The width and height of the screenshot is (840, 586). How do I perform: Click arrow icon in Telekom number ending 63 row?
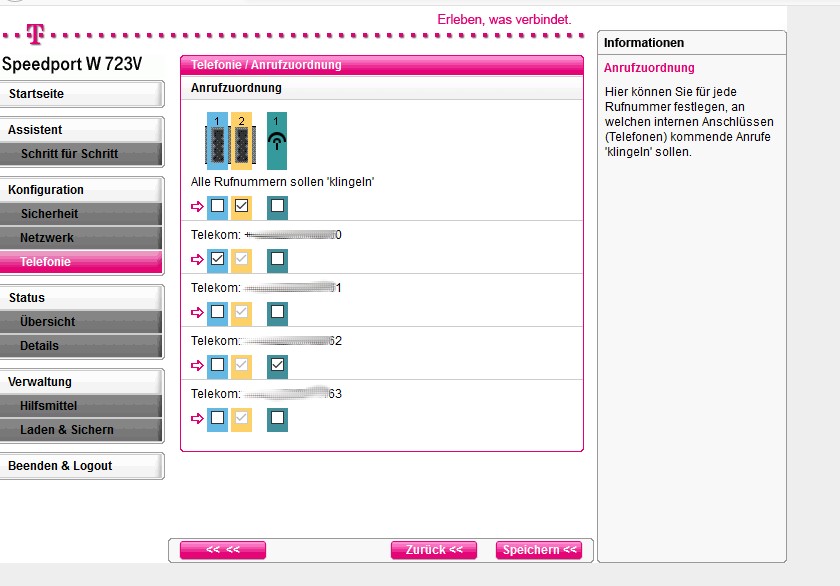tap(197, 418)
